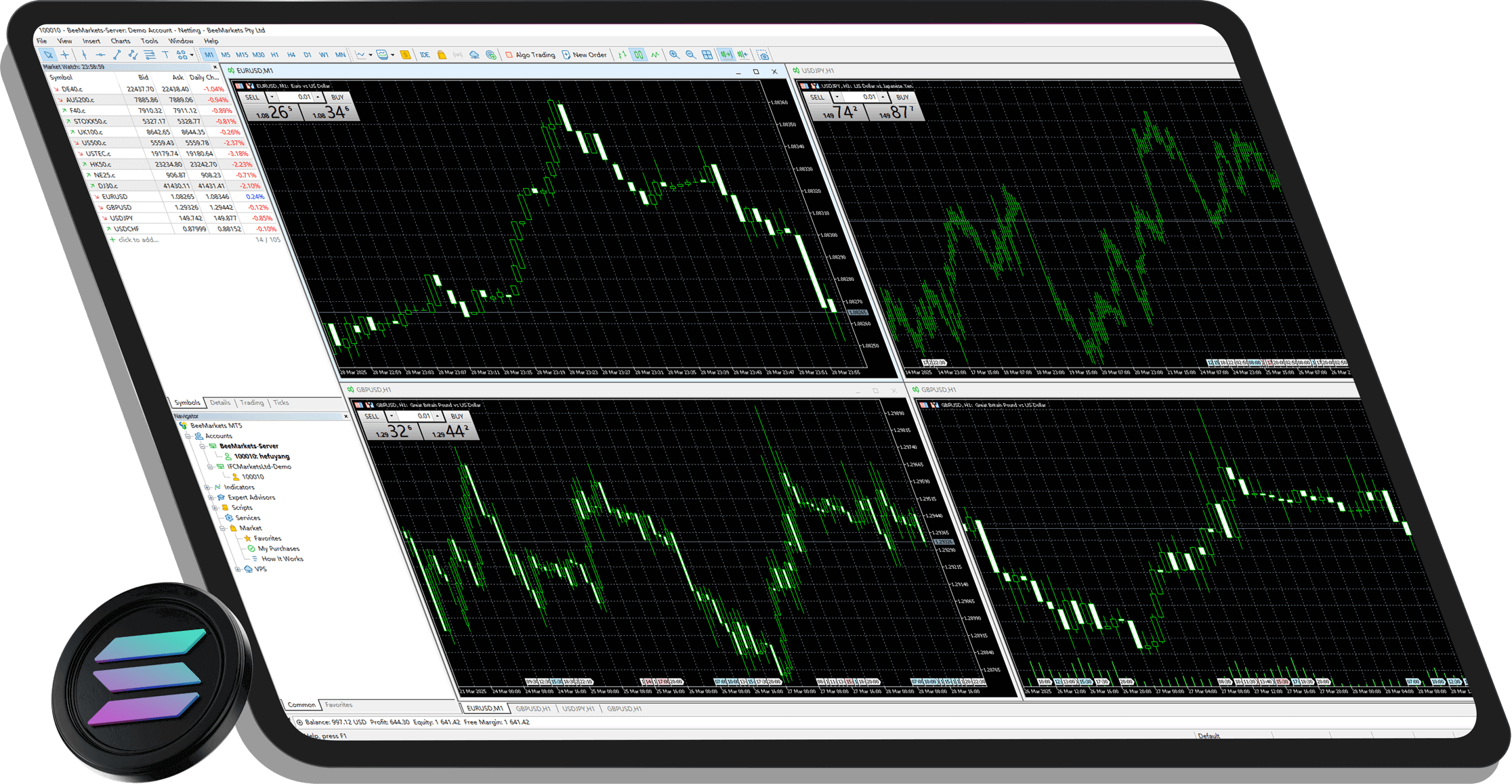Open the chart type dropdown arrow
The width and height of the screenshot is (1512, 784).
[x=371, y=56]
